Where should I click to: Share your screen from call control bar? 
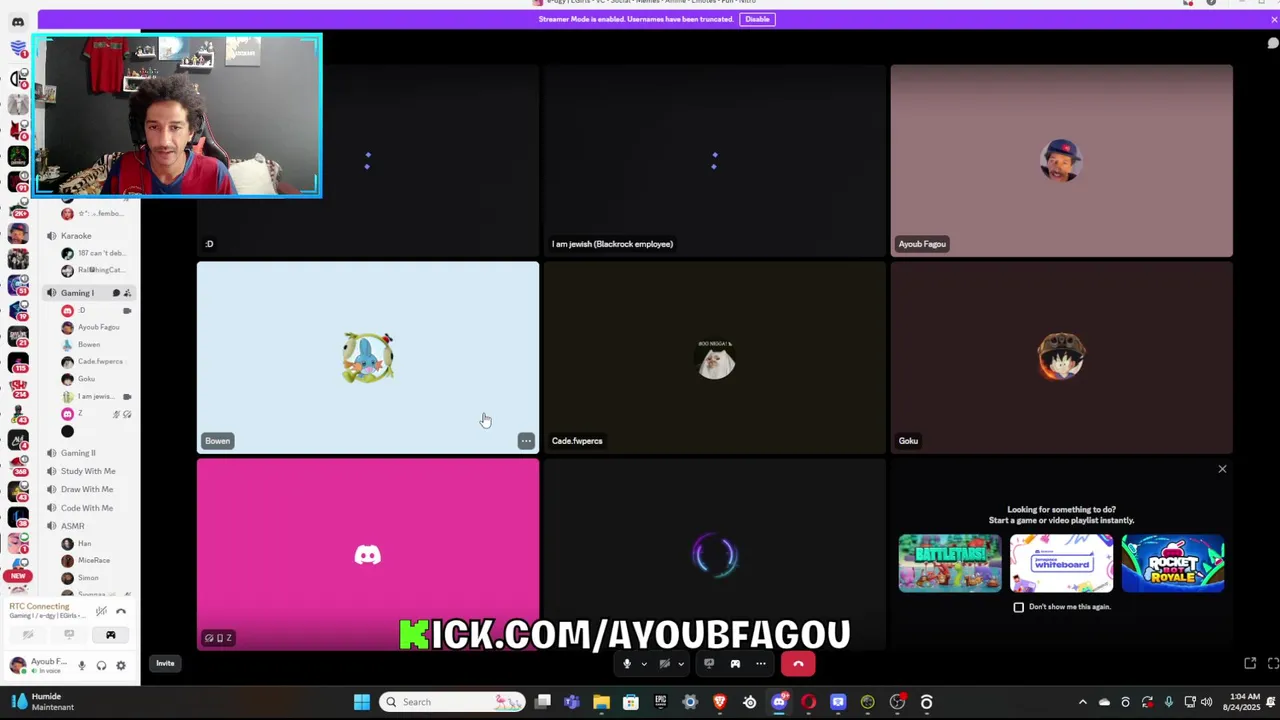tap(709, 664)
